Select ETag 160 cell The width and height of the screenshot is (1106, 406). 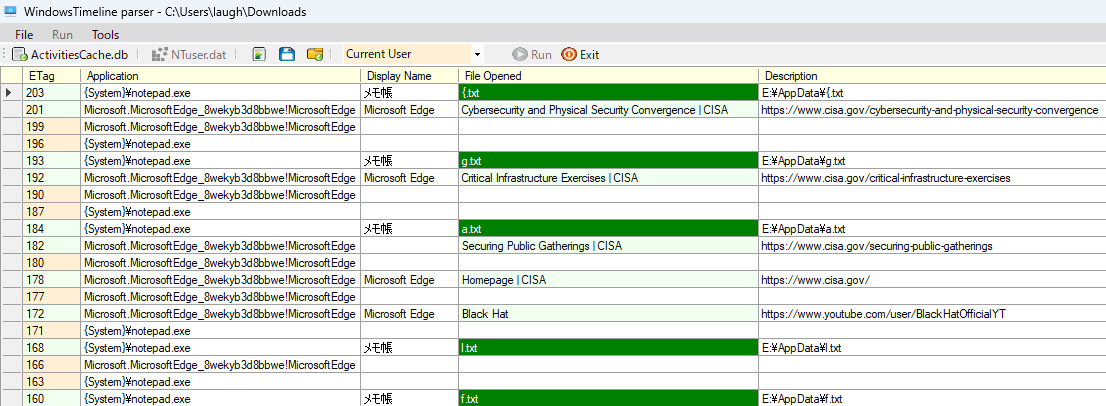[52, 398]
